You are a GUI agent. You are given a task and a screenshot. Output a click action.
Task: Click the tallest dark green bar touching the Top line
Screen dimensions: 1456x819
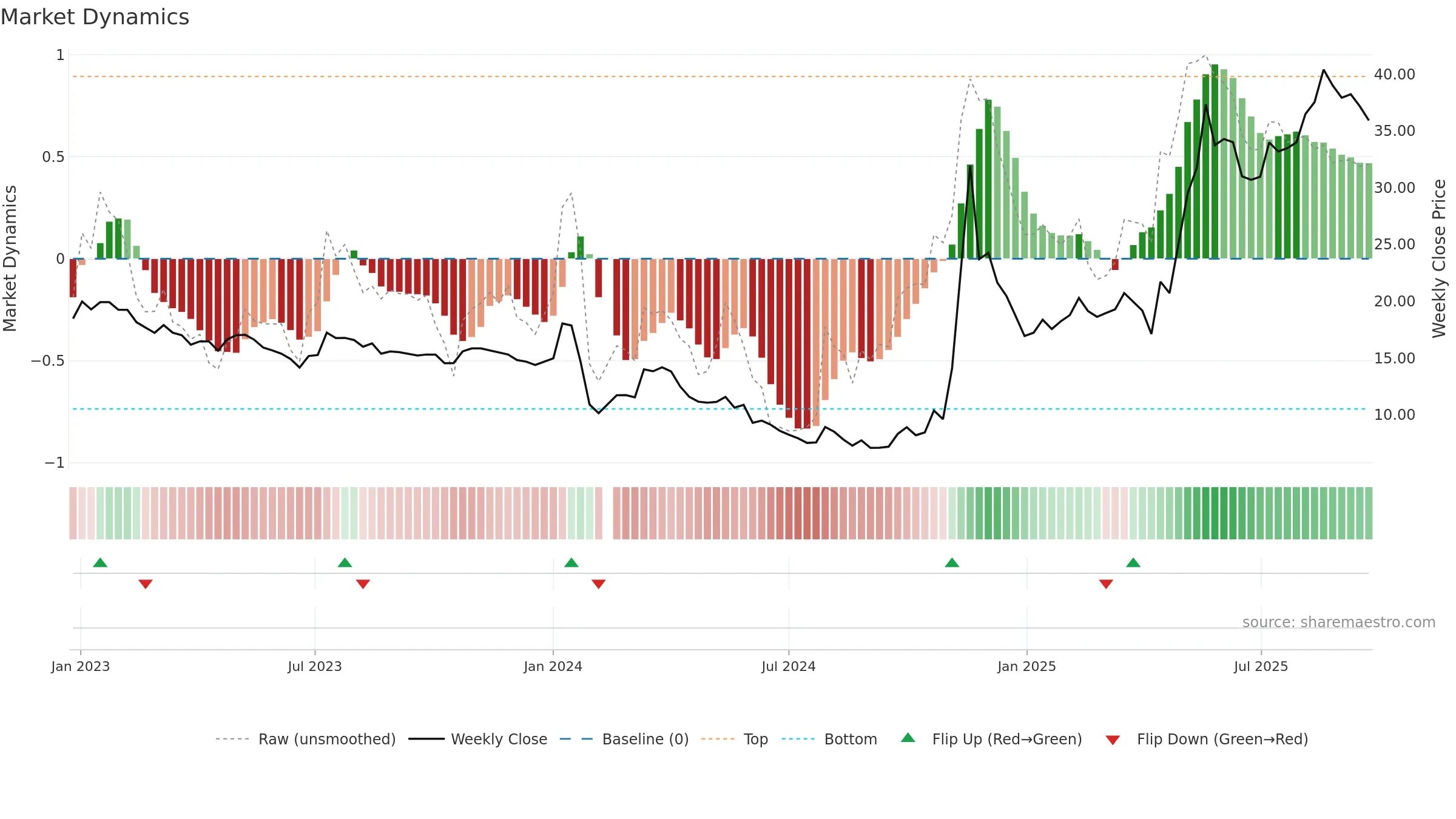coord(1215,161)
